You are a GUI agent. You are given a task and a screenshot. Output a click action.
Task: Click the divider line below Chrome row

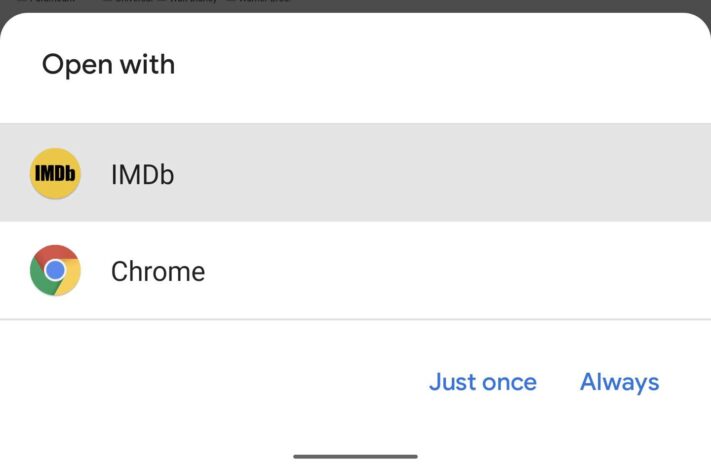tap(356, 319)
